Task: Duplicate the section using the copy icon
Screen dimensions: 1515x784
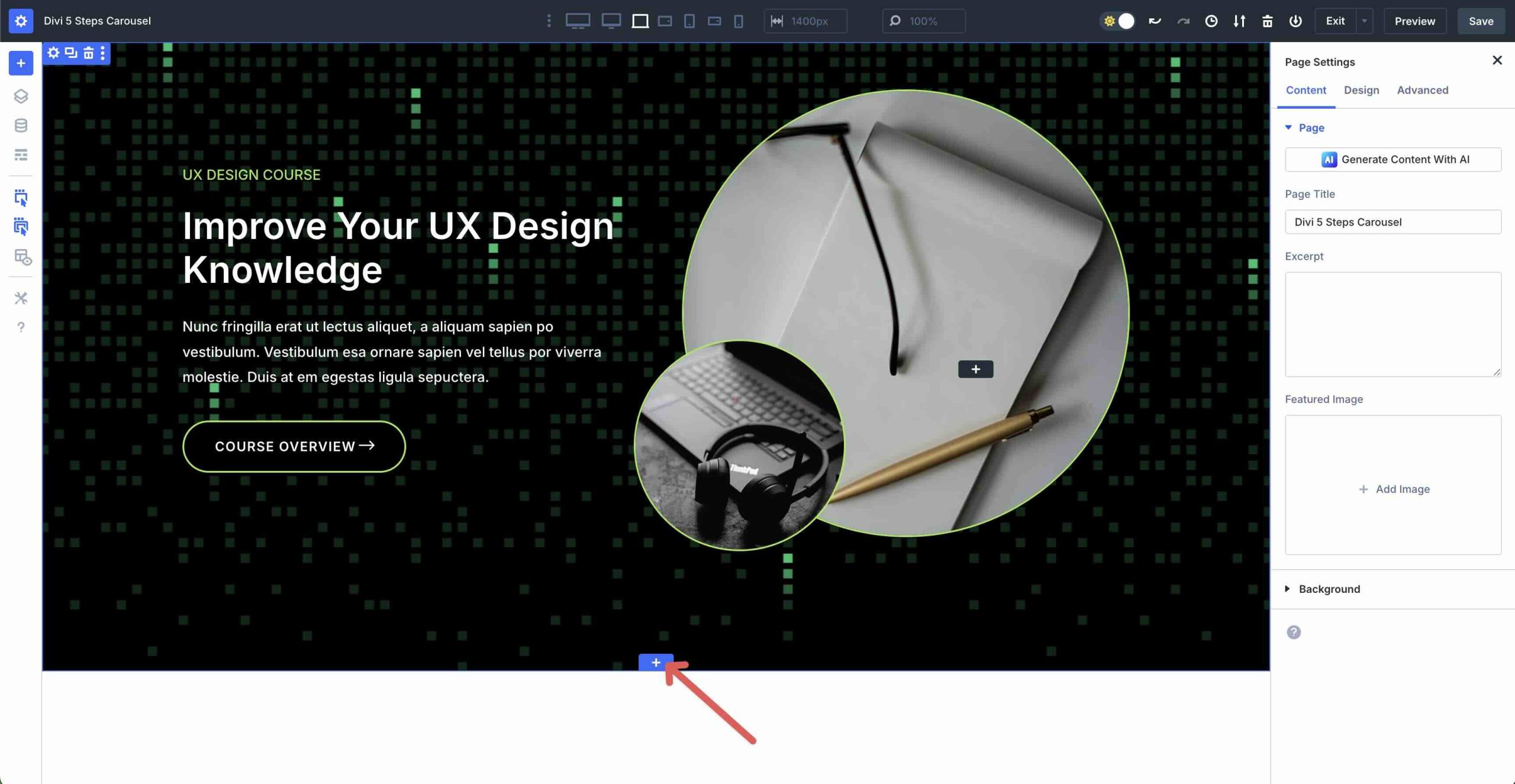Action: 70,53
